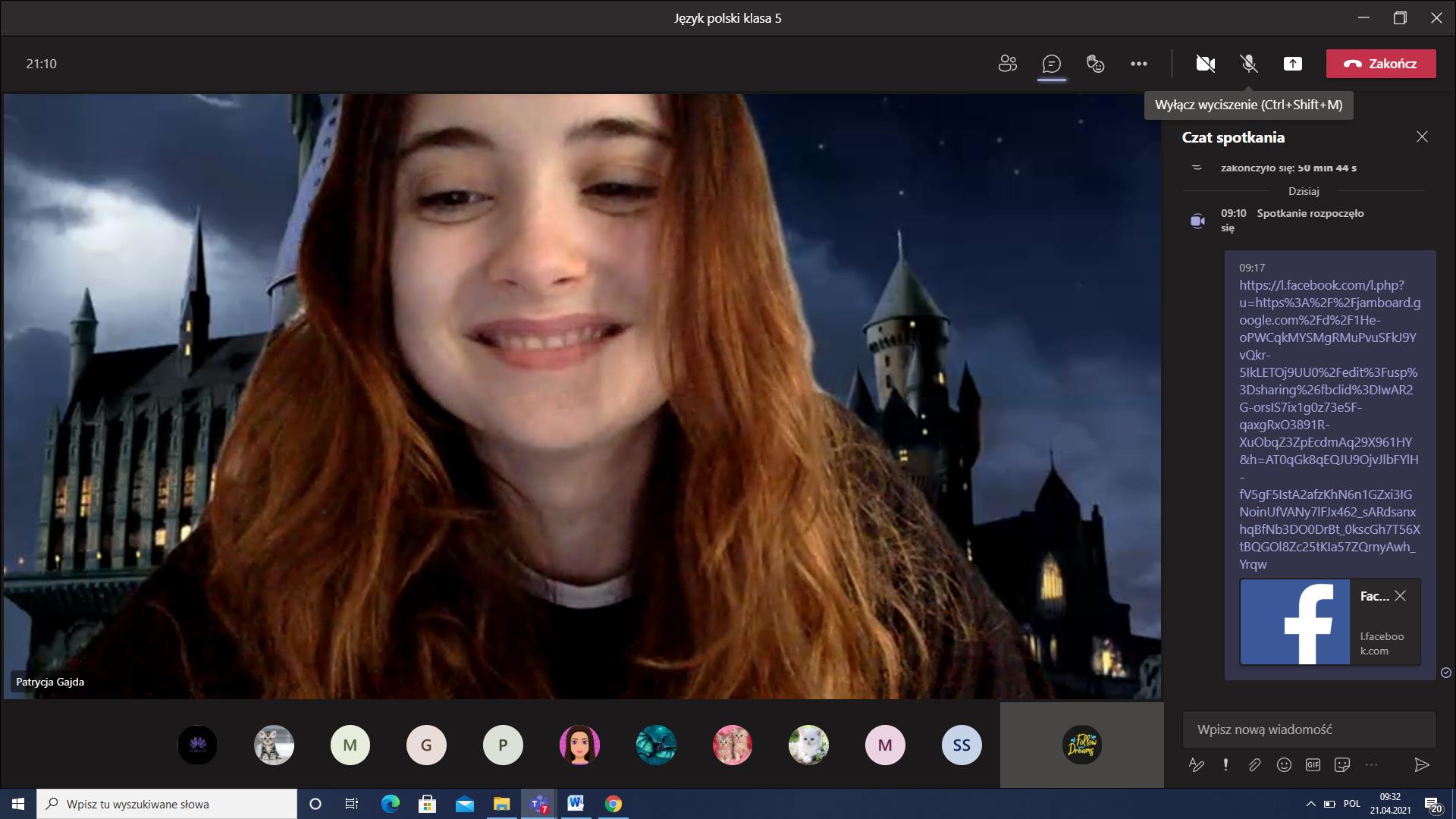The width and height of the screenshot is (1456, 819).
Task: Show the participants list
Action: click(x=1007, y=64)
